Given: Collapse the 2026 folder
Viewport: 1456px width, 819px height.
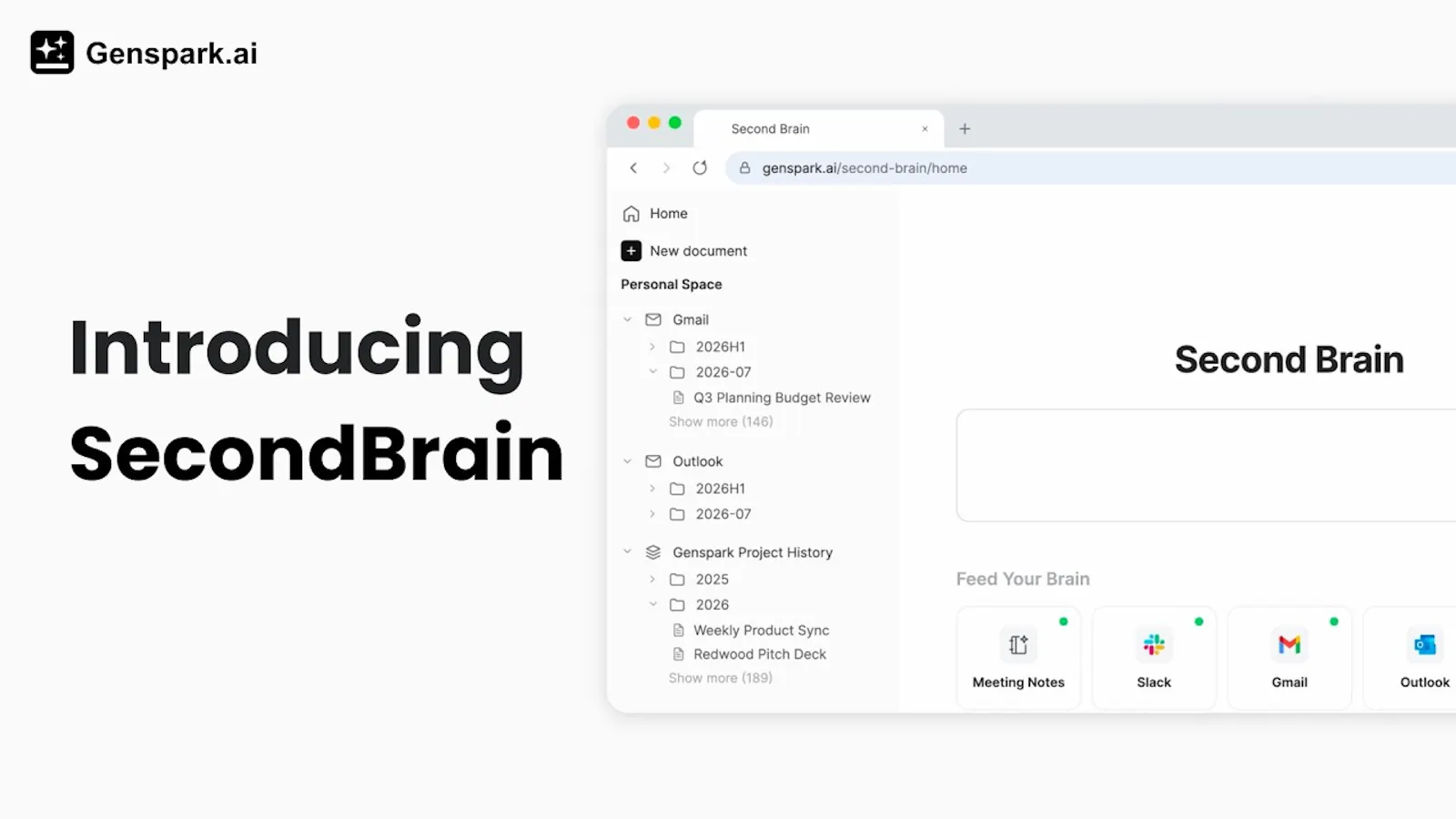Looking at the screenshot, I should 652,604.
